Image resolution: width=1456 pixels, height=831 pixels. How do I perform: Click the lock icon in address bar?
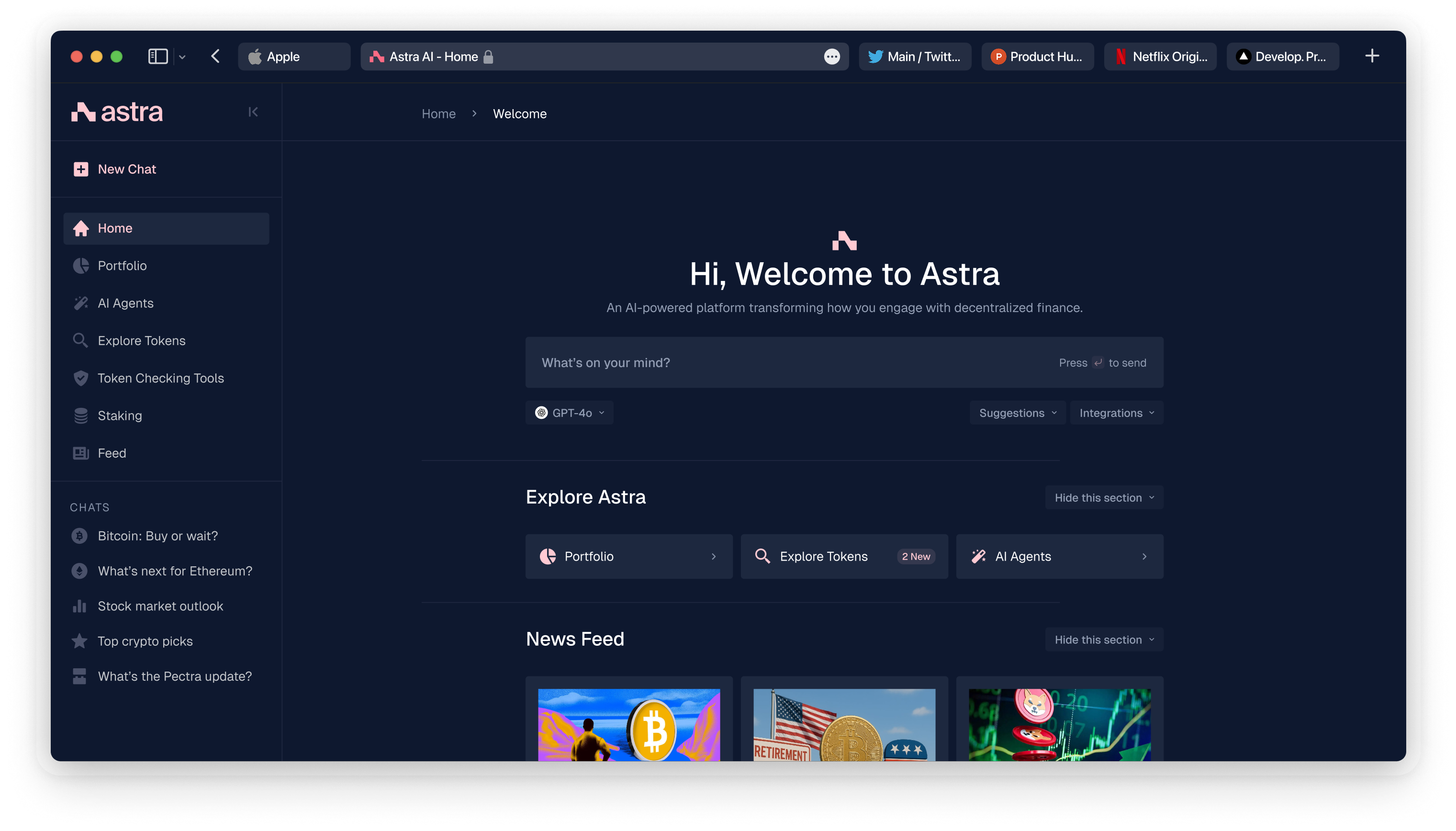[488, 56]
